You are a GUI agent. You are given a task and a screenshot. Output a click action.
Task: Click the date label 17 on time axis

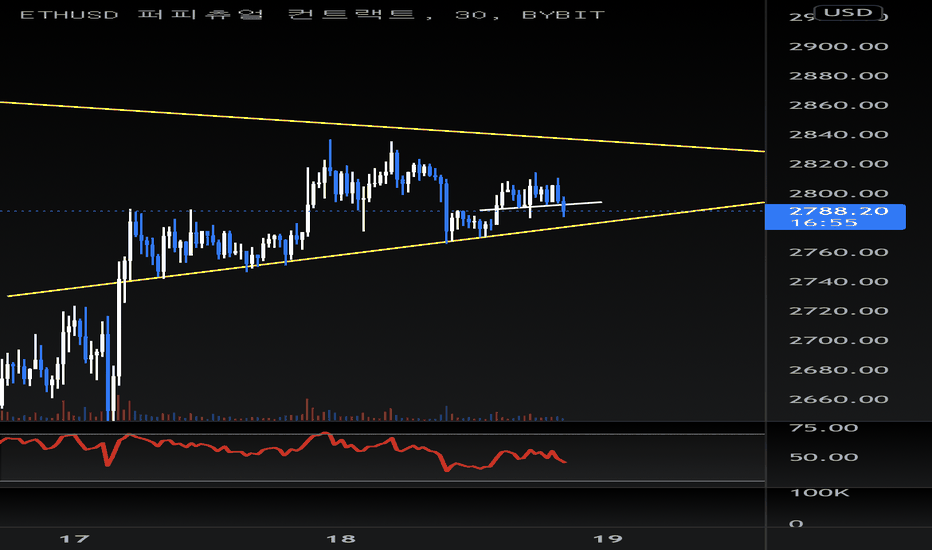pos(74,539)
